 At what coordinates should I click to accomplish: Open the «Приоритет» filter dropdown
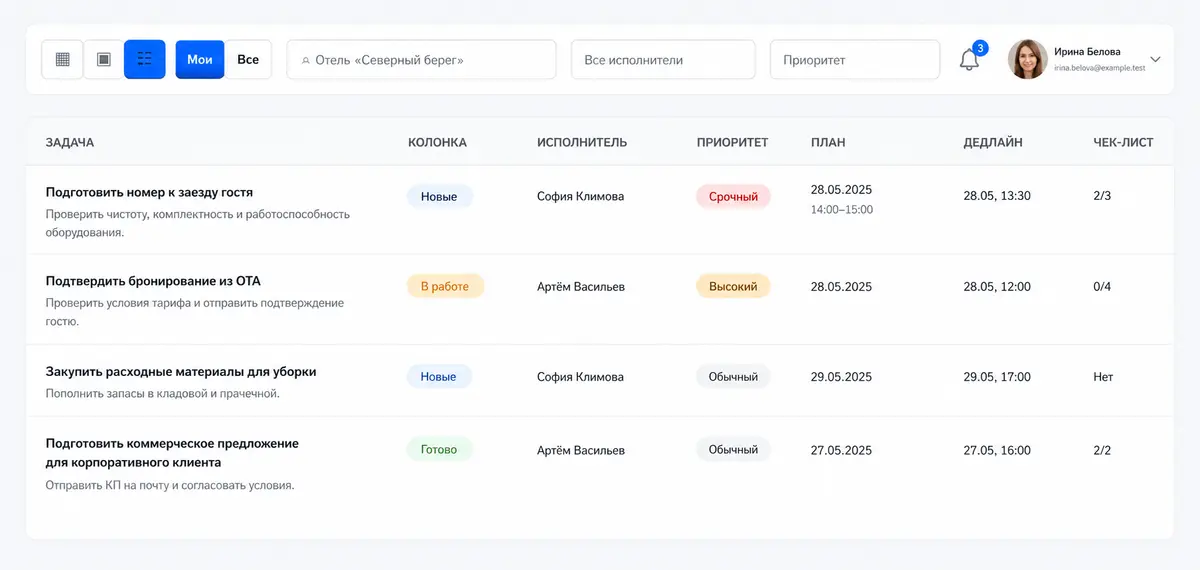point(855,59)
